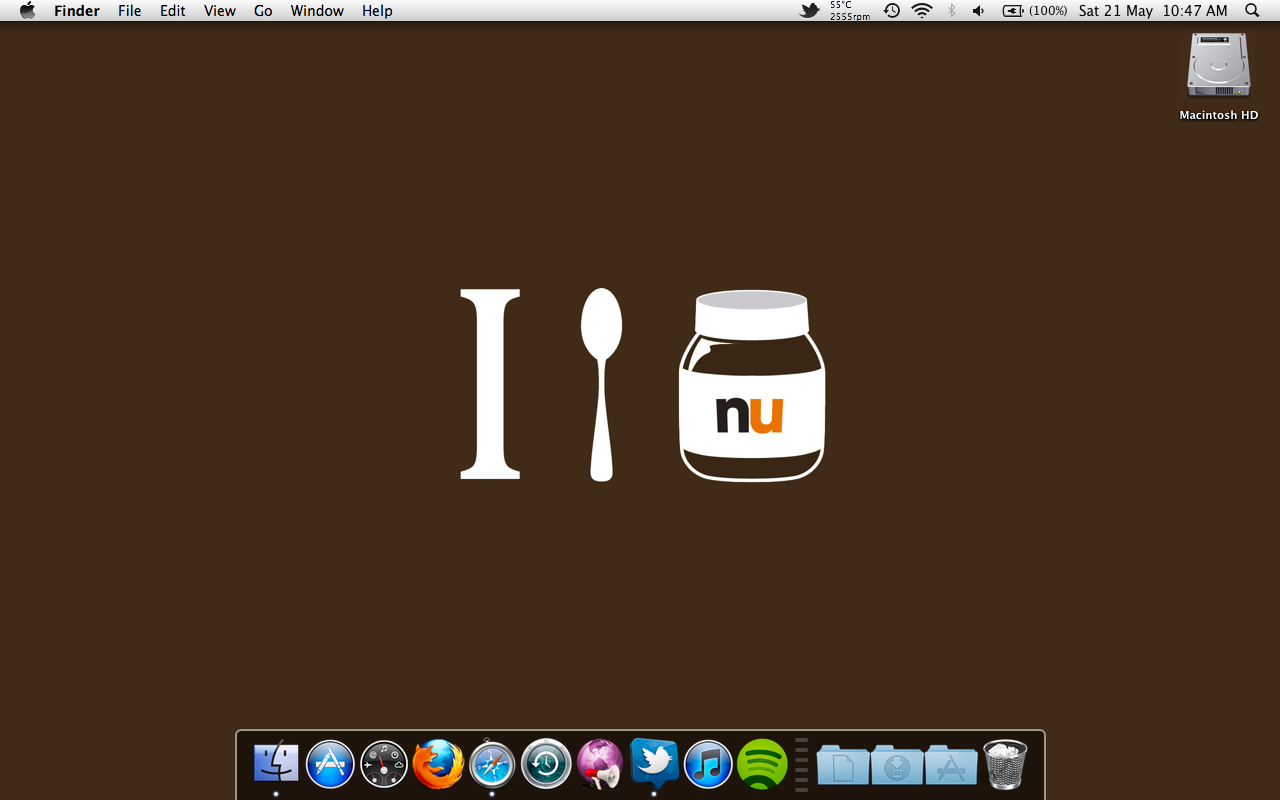Click the Macintosh HD label

pos(1218,115)
